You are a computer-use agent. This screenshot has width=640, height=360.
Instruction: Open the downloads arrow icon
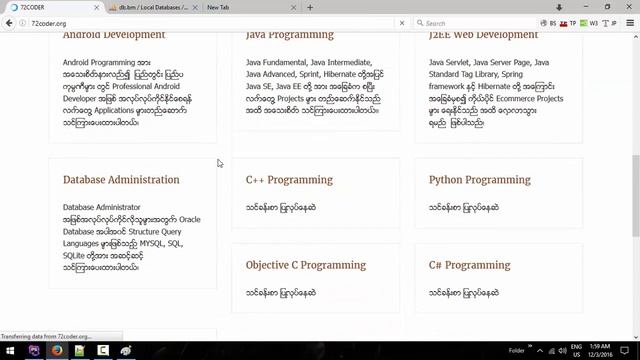(559, 7)
